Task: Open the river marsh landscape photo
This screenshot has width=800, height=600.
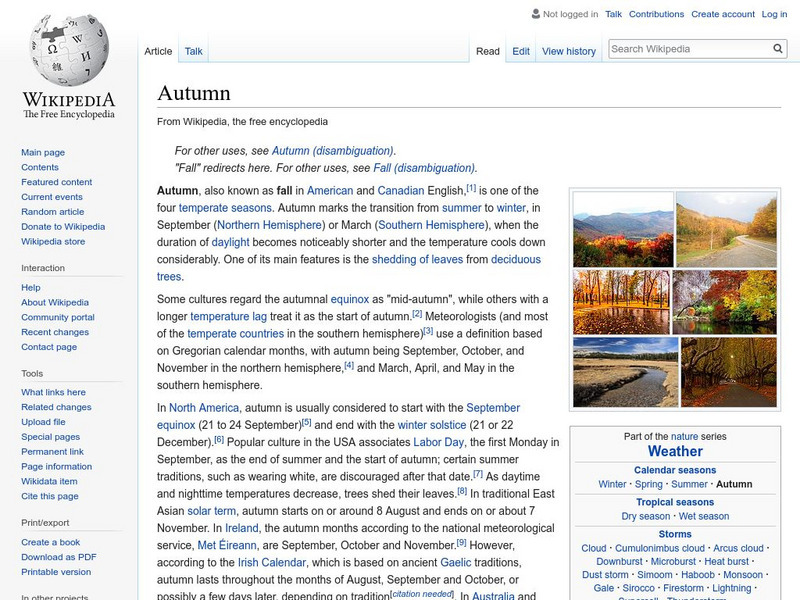Action: pyautogui.click(x=626, y=372)
